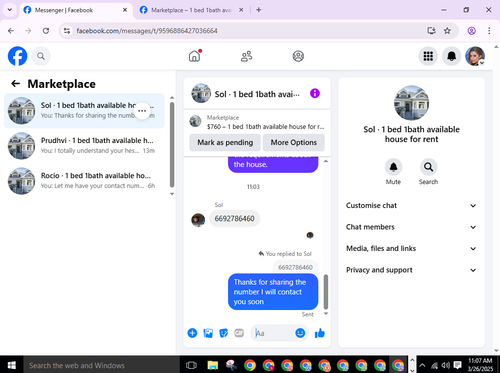Open more actions plus icon in composer

pyautogui.click(x=192, y=333)
